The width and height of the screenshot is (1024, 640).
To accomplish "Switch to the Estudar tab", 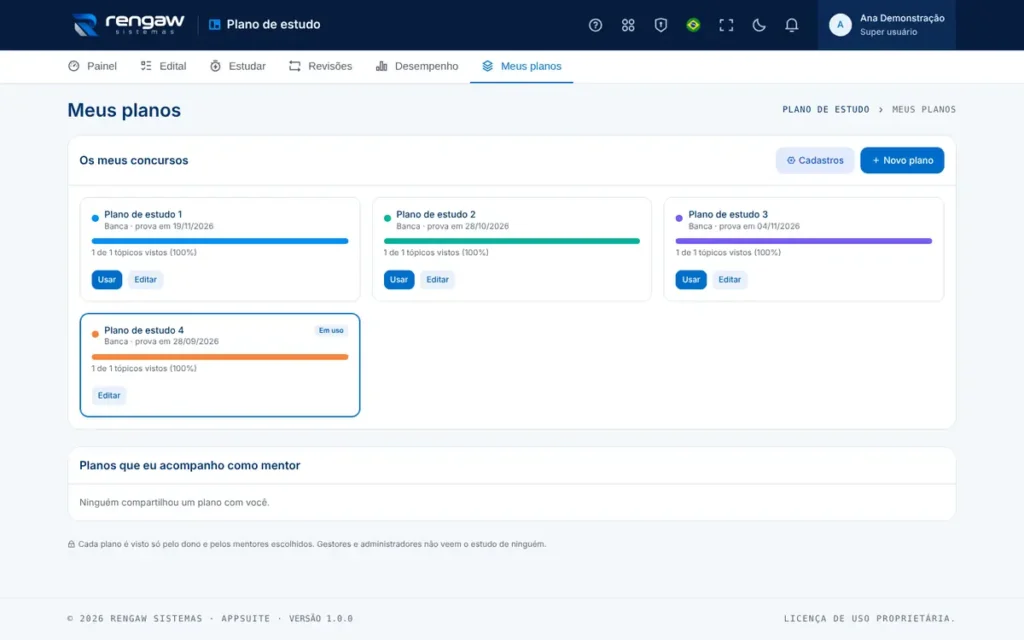I will click(238, 66).
